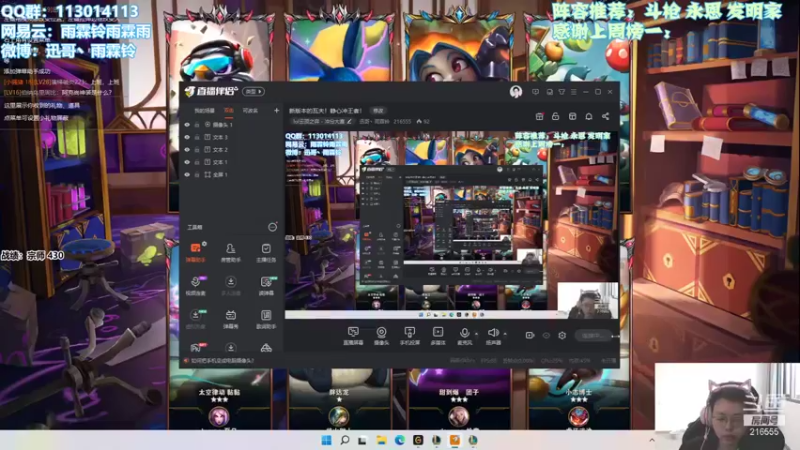800x450 pixels.
Task: Open the streamer tasks checklist tool
Action: pos(266,252)
